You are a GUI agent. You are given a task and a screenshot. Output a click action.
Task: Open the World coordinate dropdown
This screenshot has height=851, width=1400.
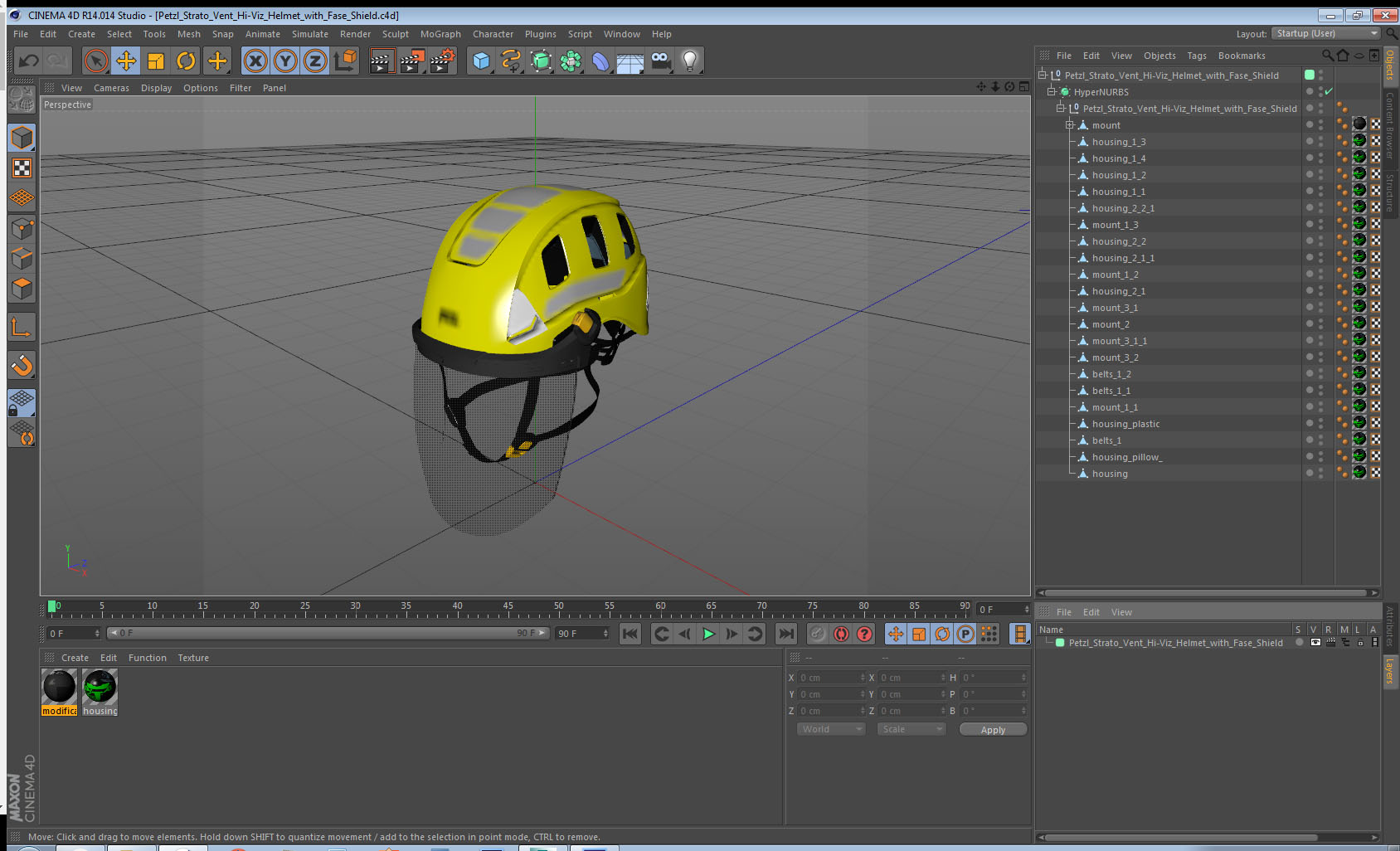tap(832, 729)
